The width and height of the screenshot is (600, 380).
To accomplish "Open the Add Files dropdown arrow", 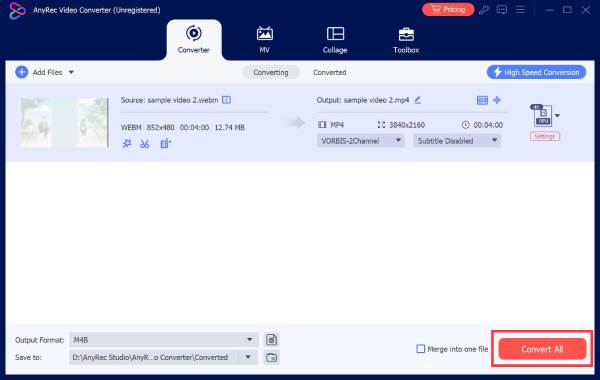I will pyautogui.click(x=71, y=72).
